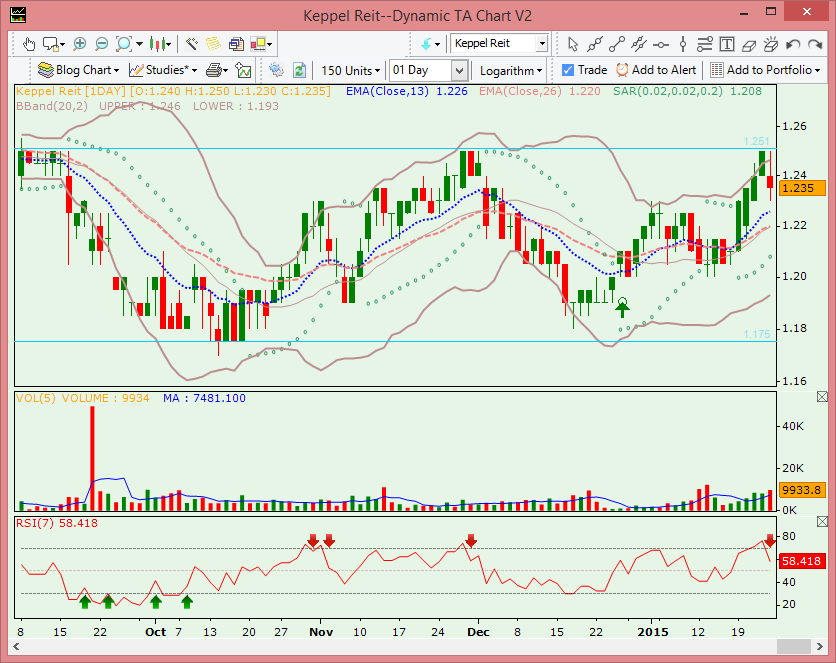The width and height of the screenshot is (836, 663).
Task: Select the extended trend line tool
Action: pyautogui.click(x=594, y=44)
